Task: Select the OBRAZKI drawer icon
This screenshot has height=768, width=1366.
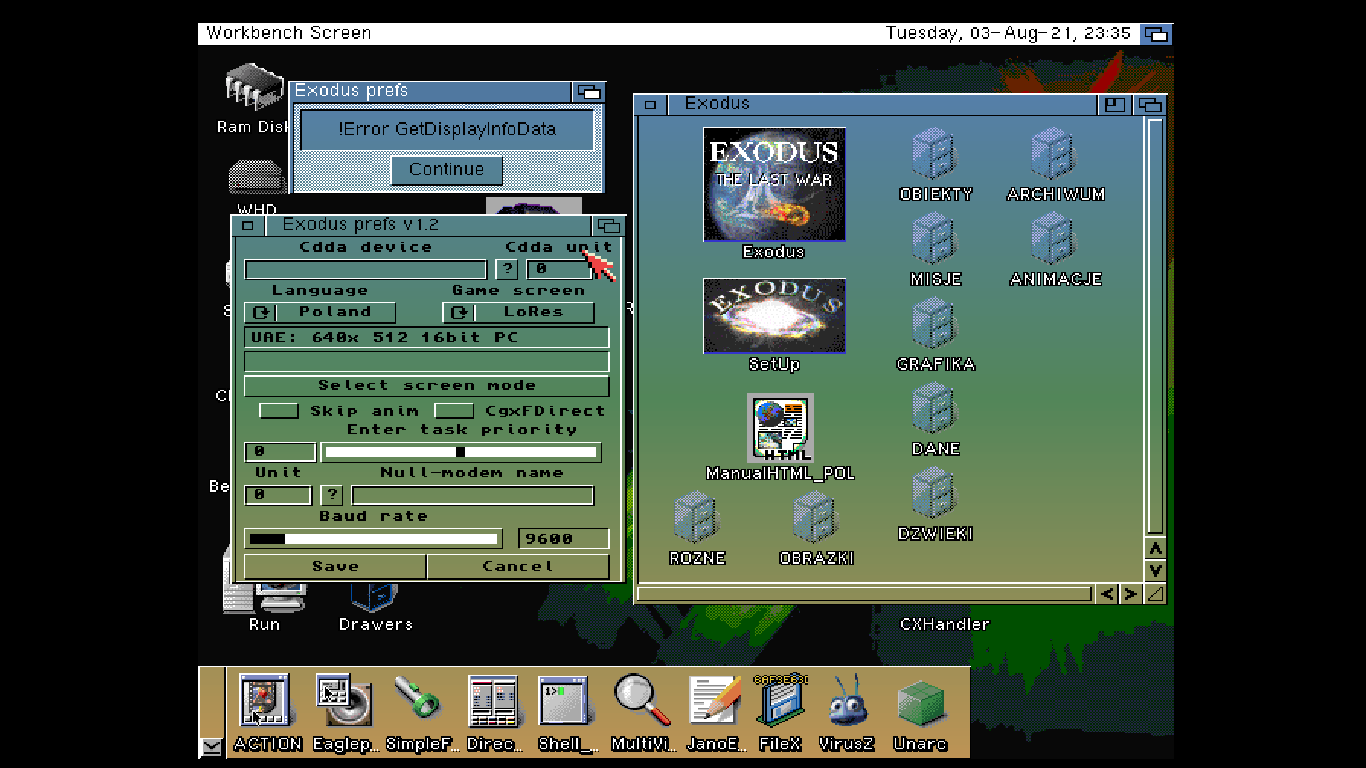Action: coord(816,518)
